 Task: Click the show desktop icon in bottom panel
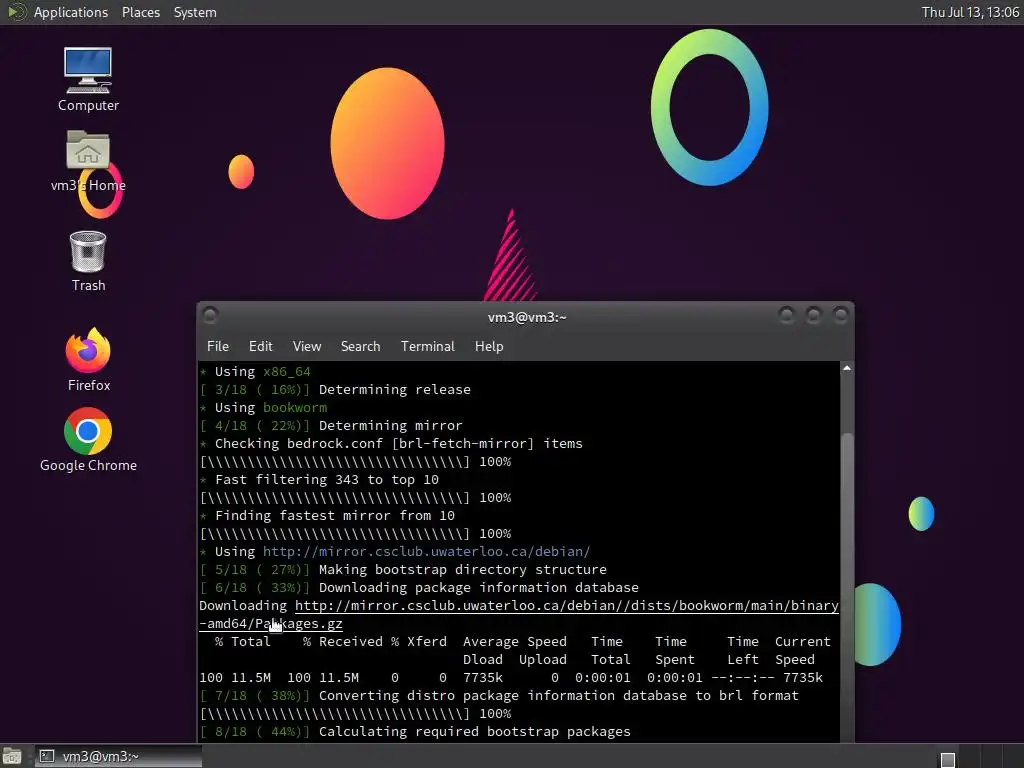click(12, 756)
